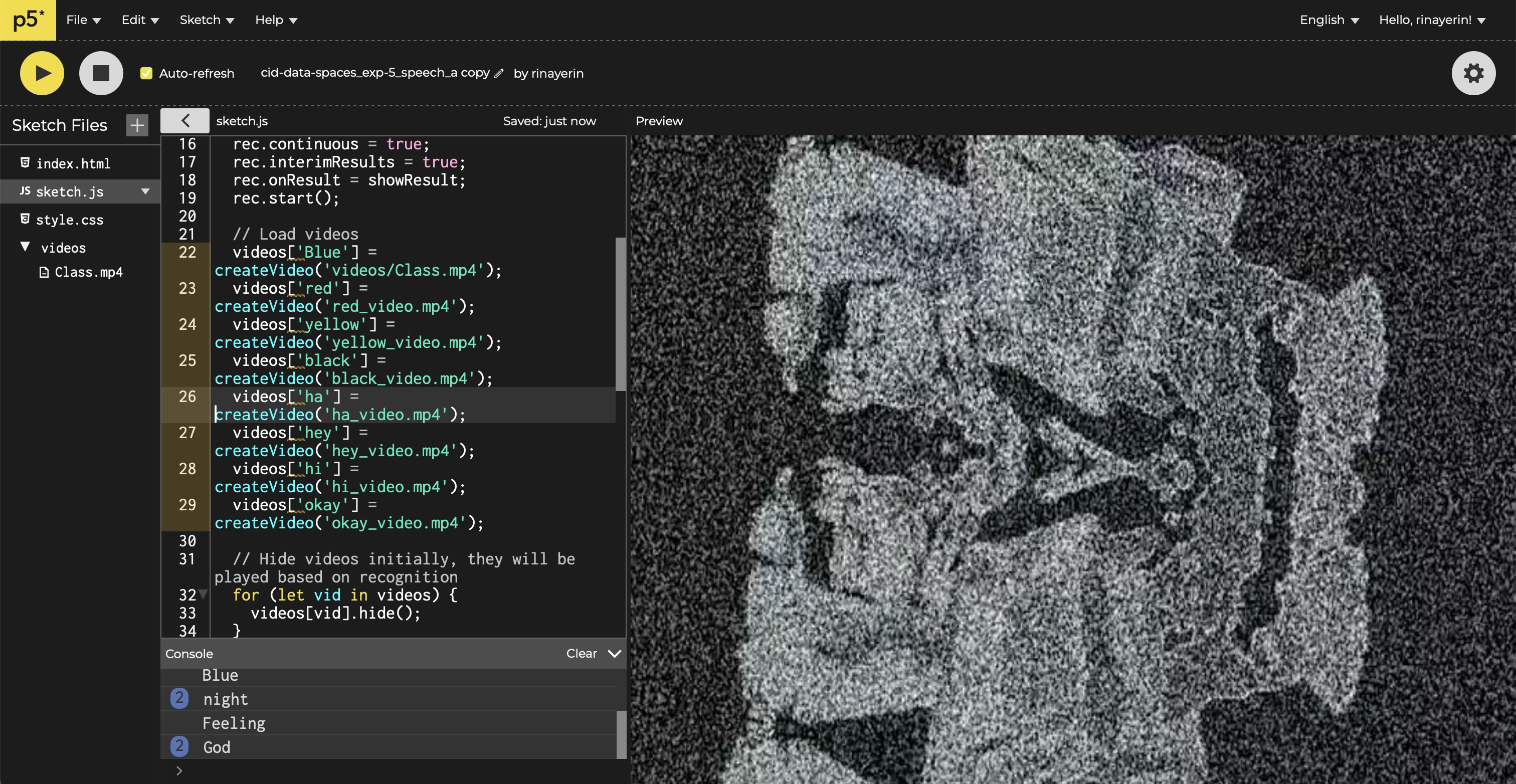Click the p5* logo icon
Viewport: 1516px width, 784px height.
coord(28,20)
